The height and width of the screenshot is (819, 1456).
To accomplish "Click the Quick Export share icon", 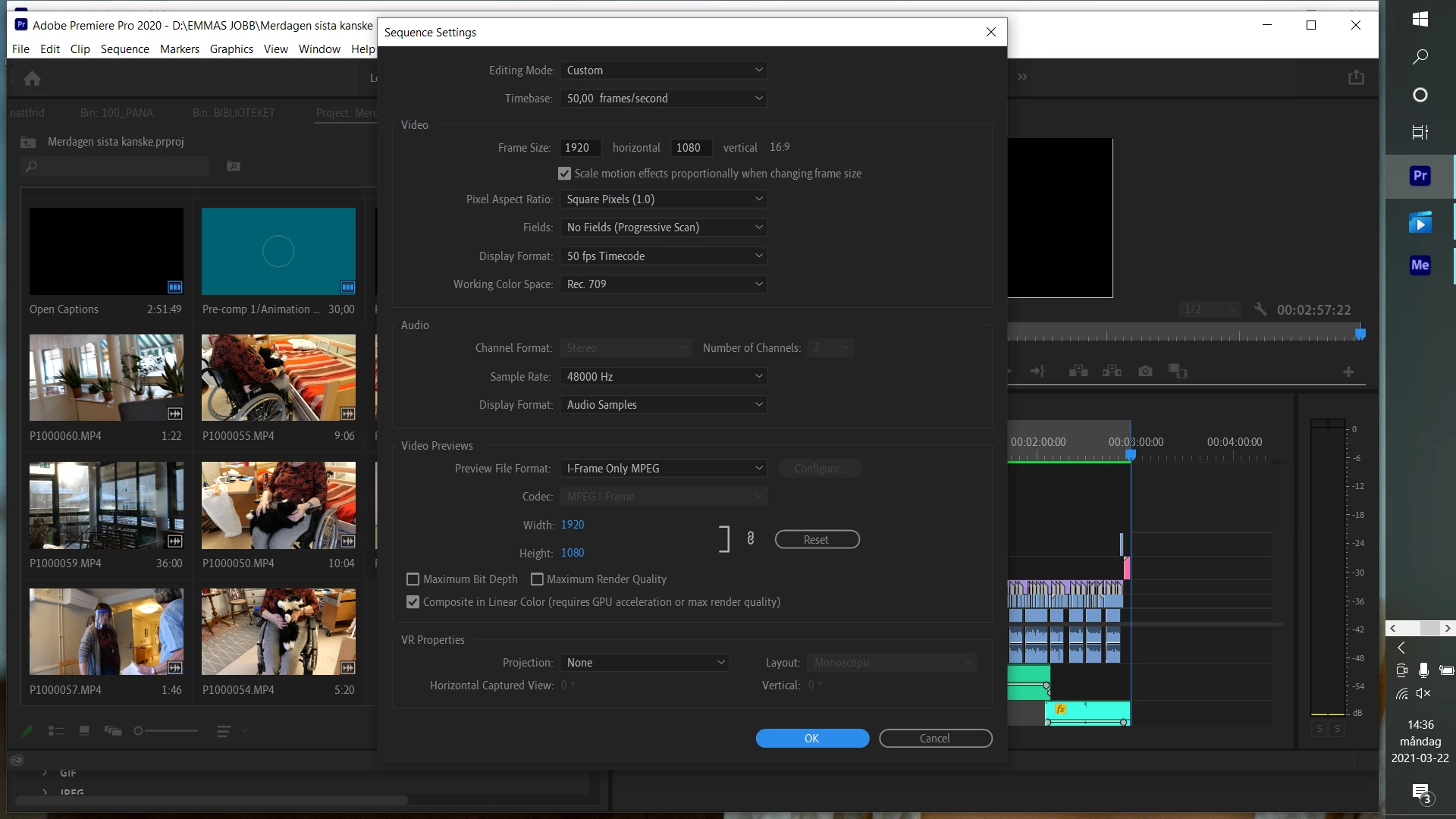I will pos(1356,77).
